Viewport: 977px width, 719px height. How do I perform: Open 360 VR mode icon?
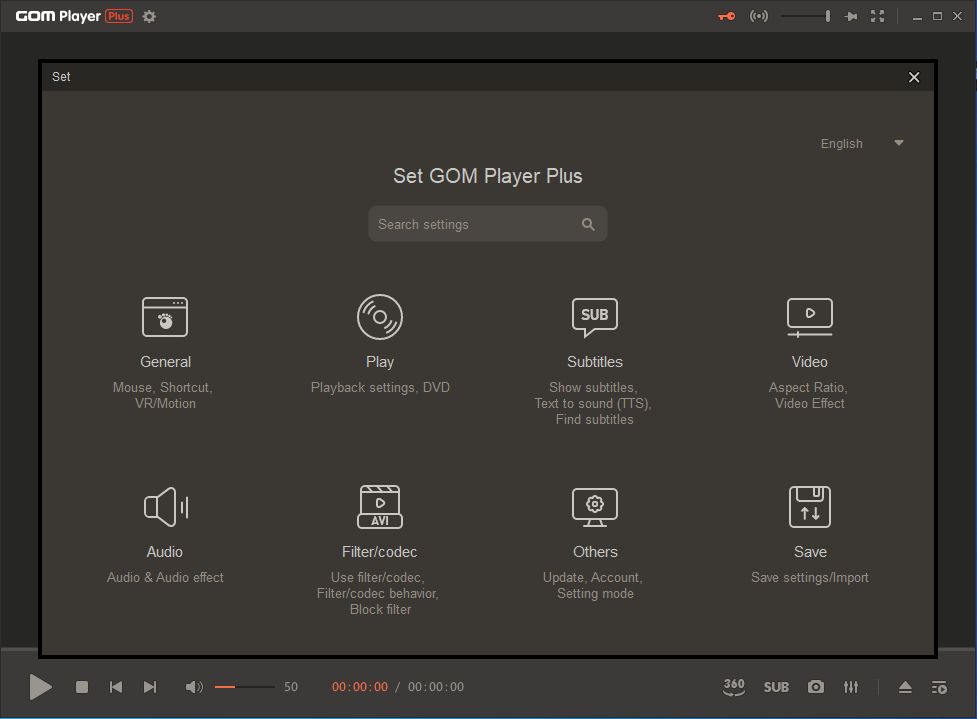click(x=734, y=687)
